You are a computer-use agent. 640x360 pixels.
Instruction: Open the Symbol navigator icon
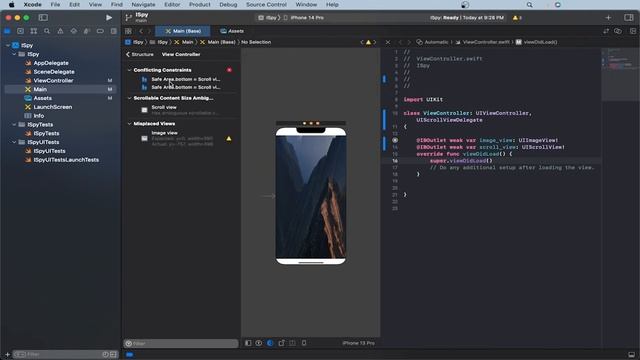tap(33, 31)
